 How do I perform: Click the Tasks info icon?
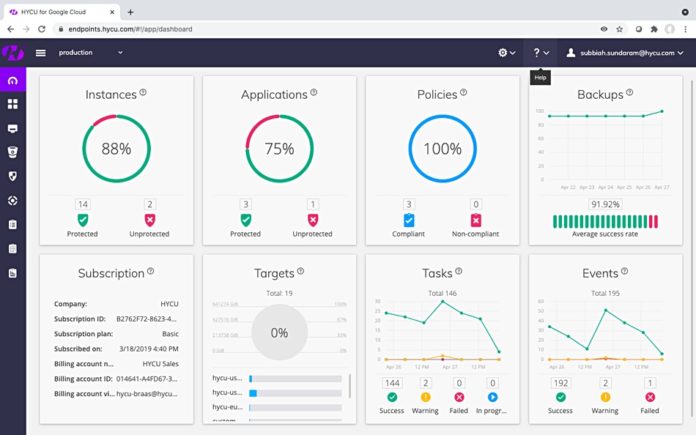tap(459, 271)
